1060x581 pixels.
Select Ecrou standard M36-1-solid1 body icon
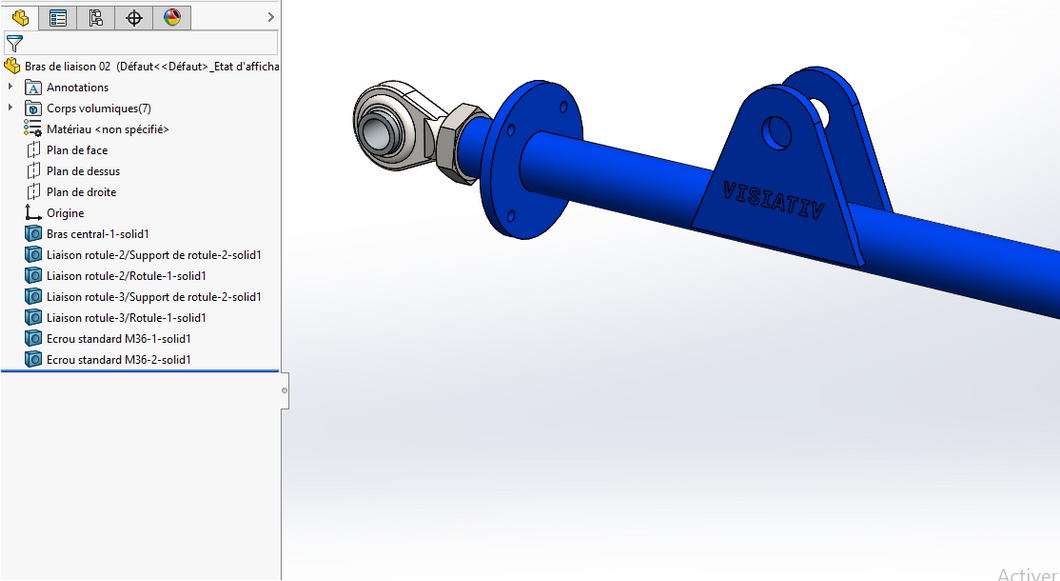(33, 339)
